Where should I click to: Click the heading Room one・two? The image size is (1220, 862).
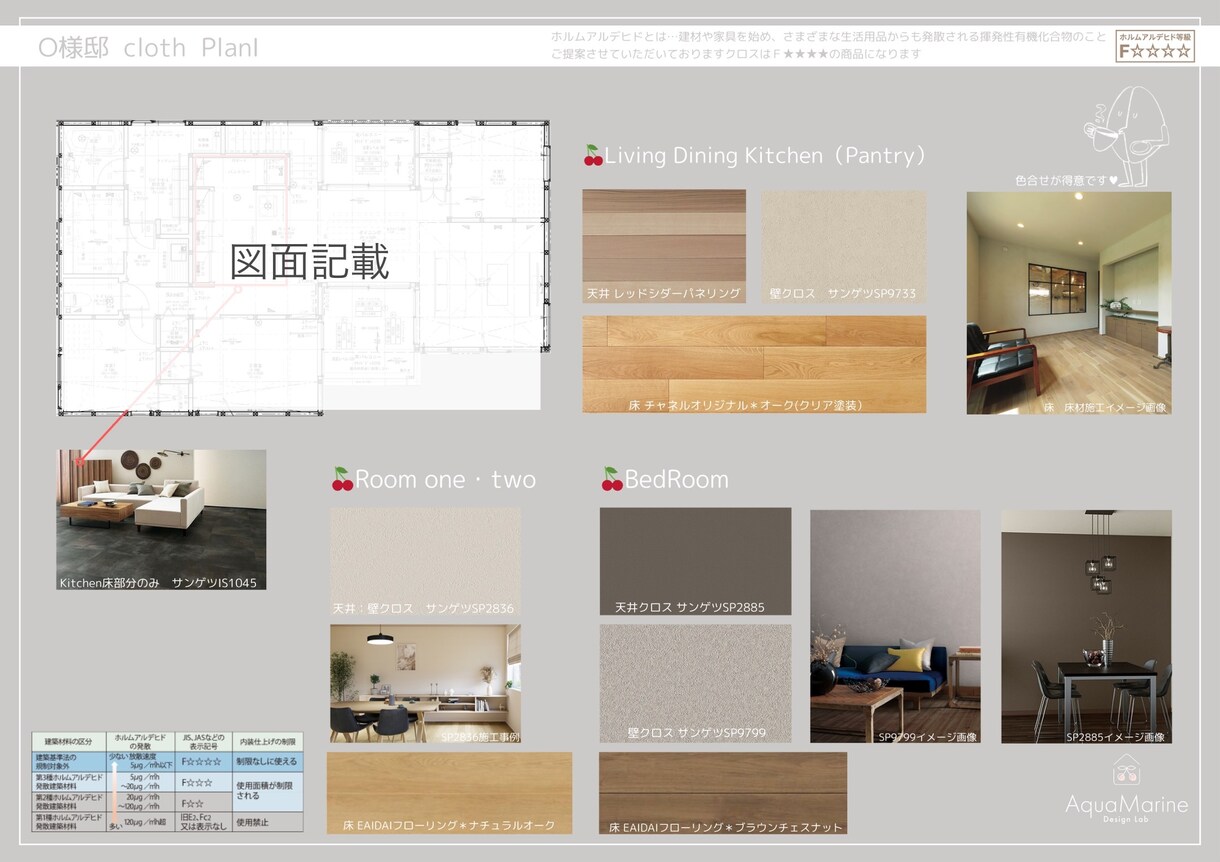point(446,480)
